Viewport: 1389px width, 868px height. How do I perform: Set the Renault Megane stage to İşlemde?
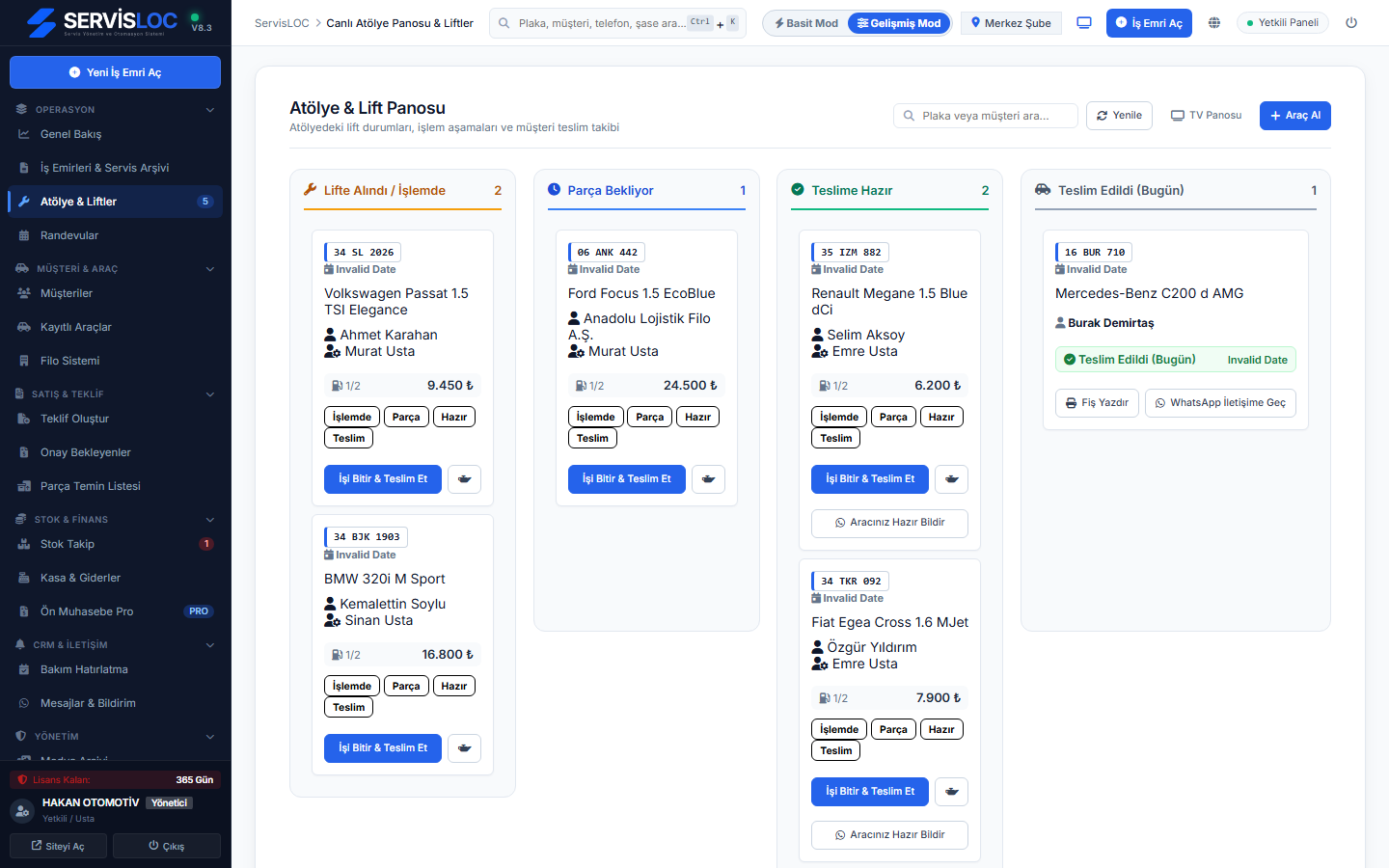839,418
